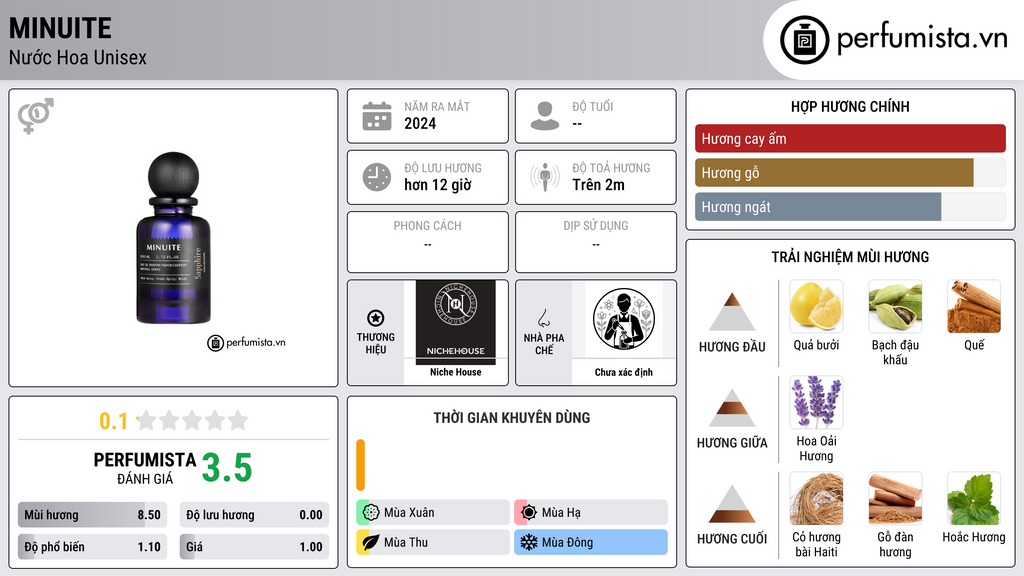Click the five-star rating row

[x=192, y=420]
